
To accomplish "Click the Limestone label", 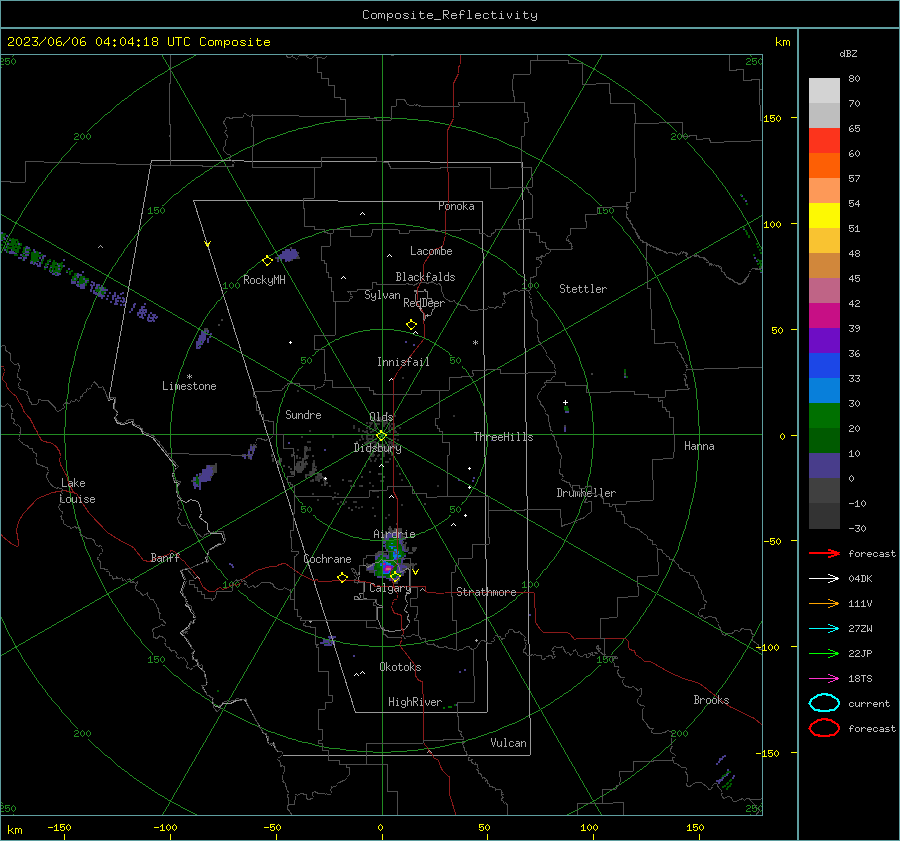I will [x=189, y=386].
